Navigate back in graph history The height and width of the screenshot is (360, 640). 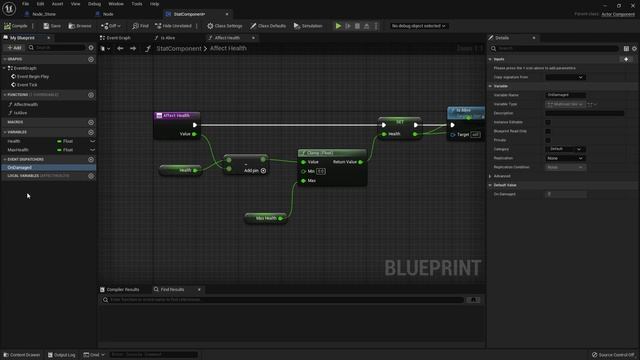[x=120, y=48]
